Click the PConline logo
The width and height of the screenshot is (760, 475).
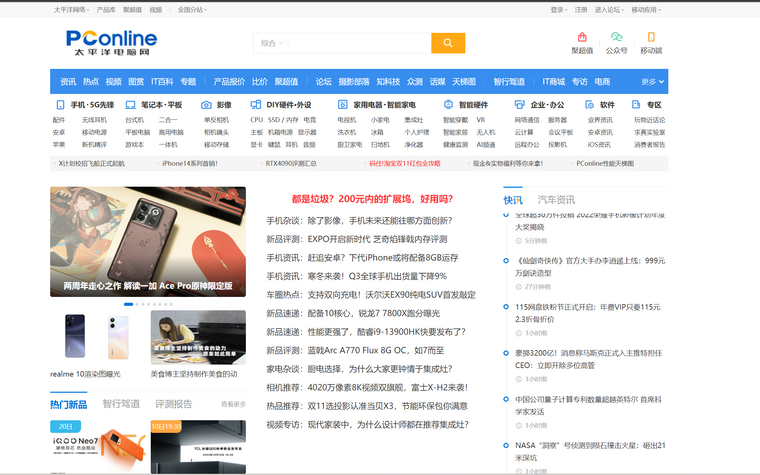click(112, 42)
